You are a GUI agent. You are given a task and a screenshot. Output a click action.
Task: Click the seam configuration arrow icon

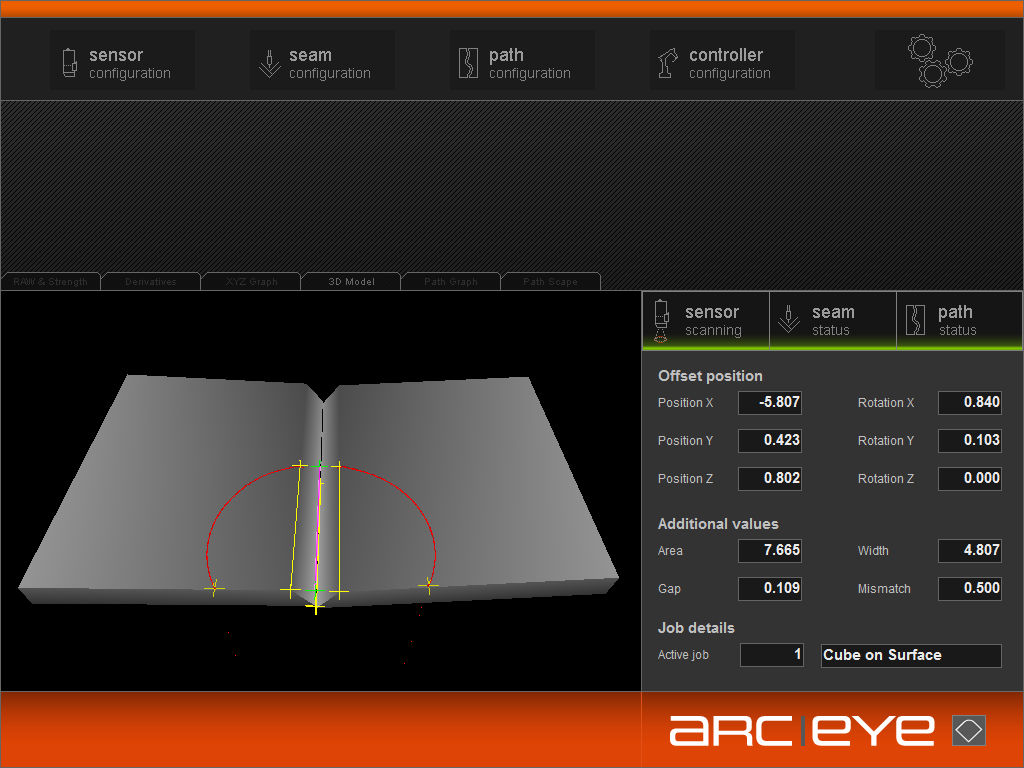point(269,63)
